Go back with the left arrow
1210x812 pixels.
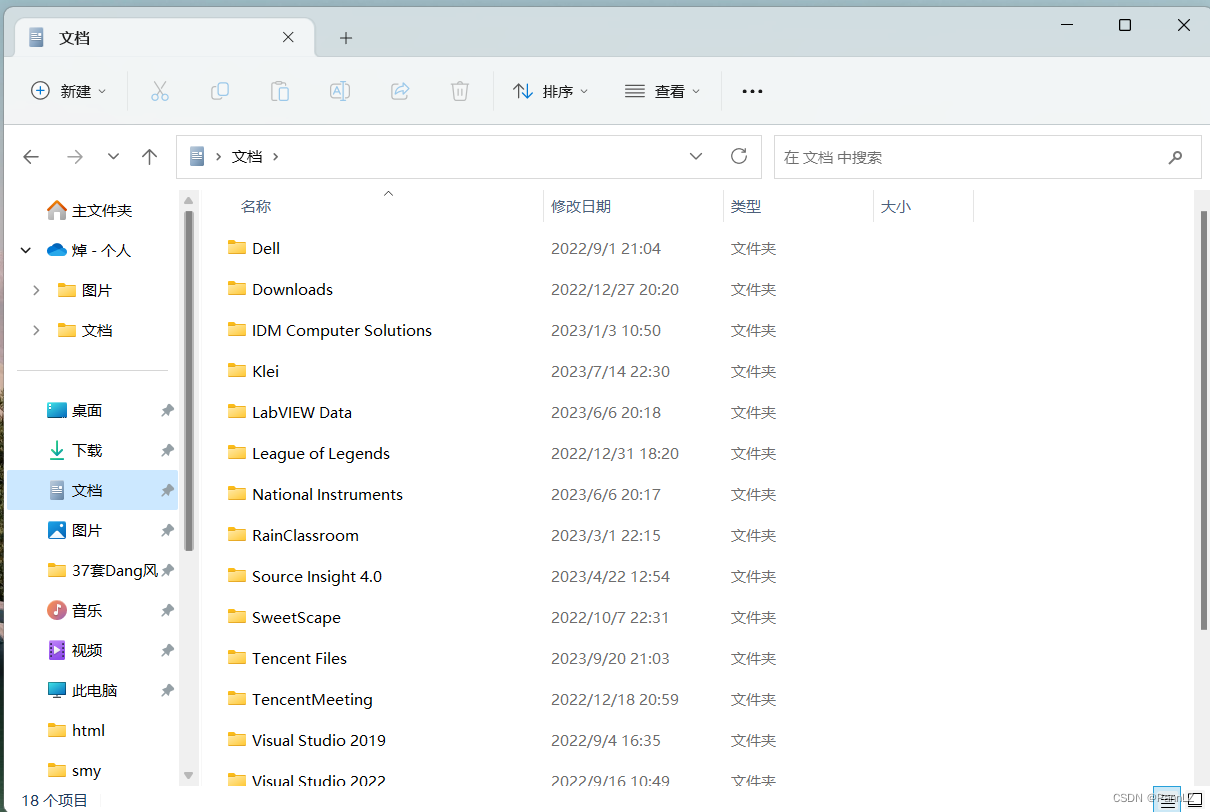[x=31, y=157]
